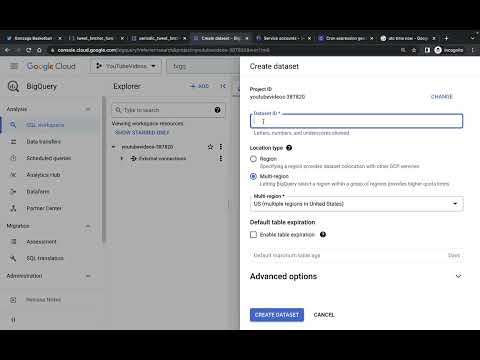The image size is (480, 360).
Task: Bookmark this page with the star icon
Action: coord(414,50)
